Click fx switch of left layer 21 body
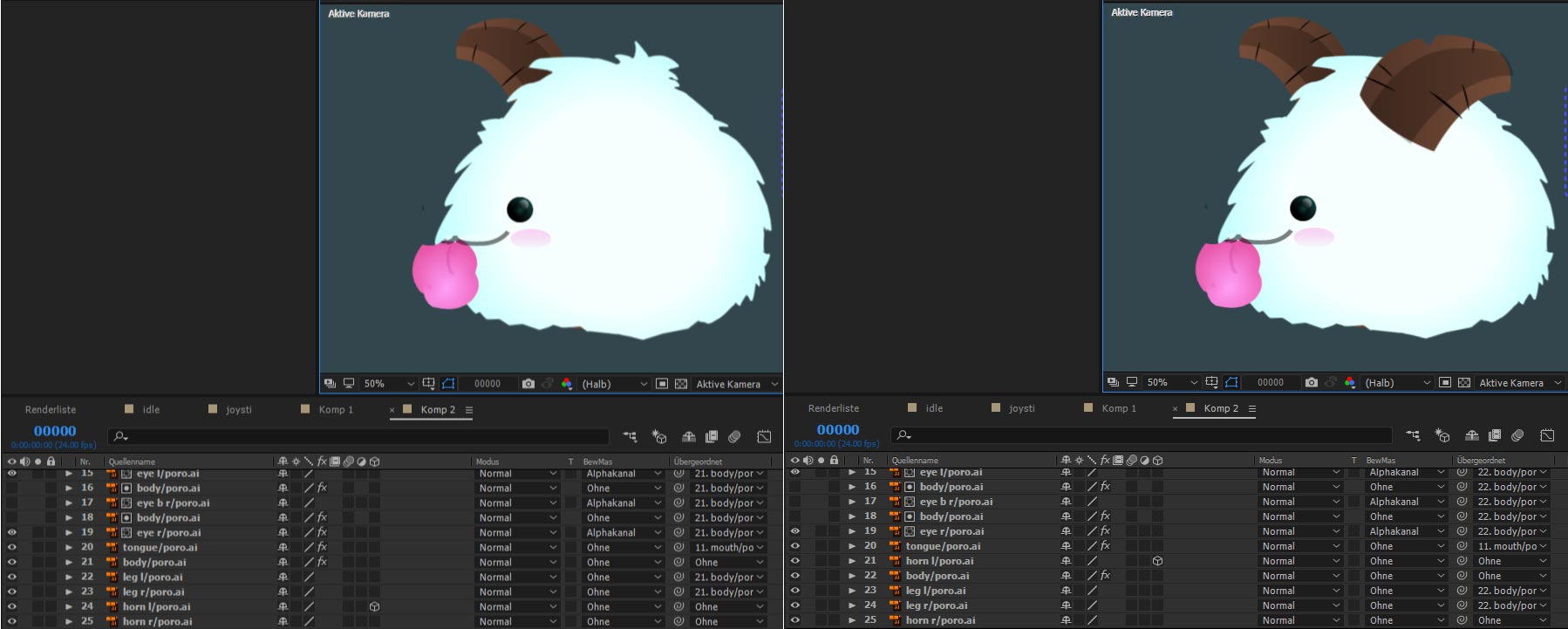Screen dimensions: 1568x629 322,562
